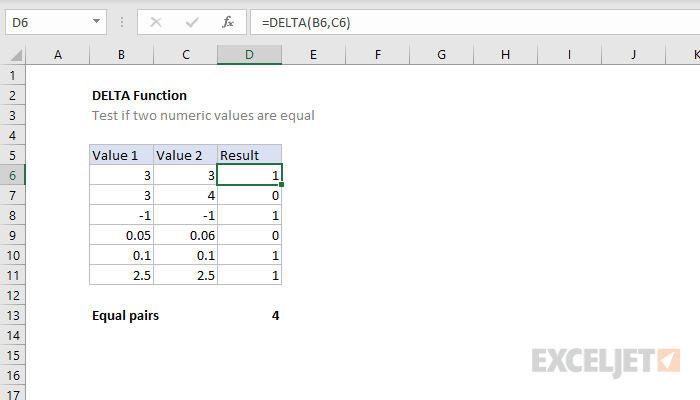Click the Select All corner triangle
This screenshot has height=400, width=700.
coord(16,55)
